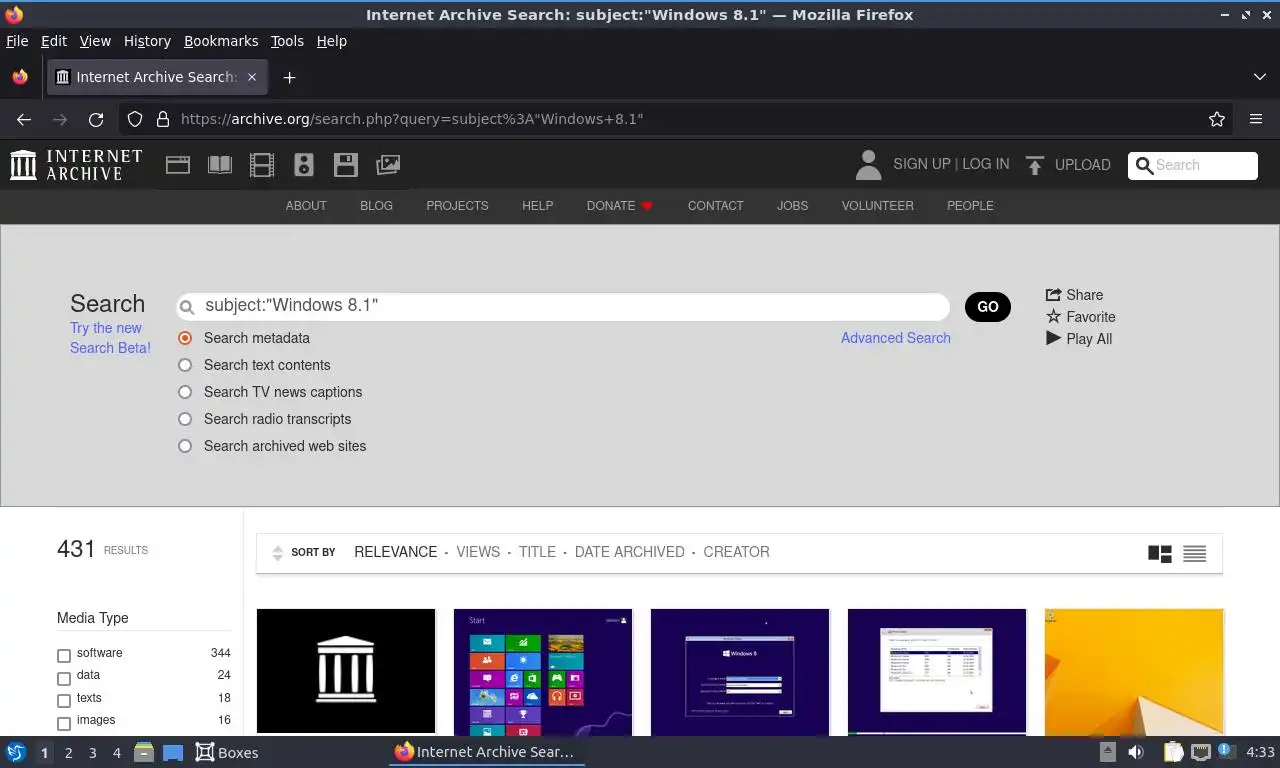The image size is (1280, 768).
Task: Click the Share icon
Action: 1053,295
